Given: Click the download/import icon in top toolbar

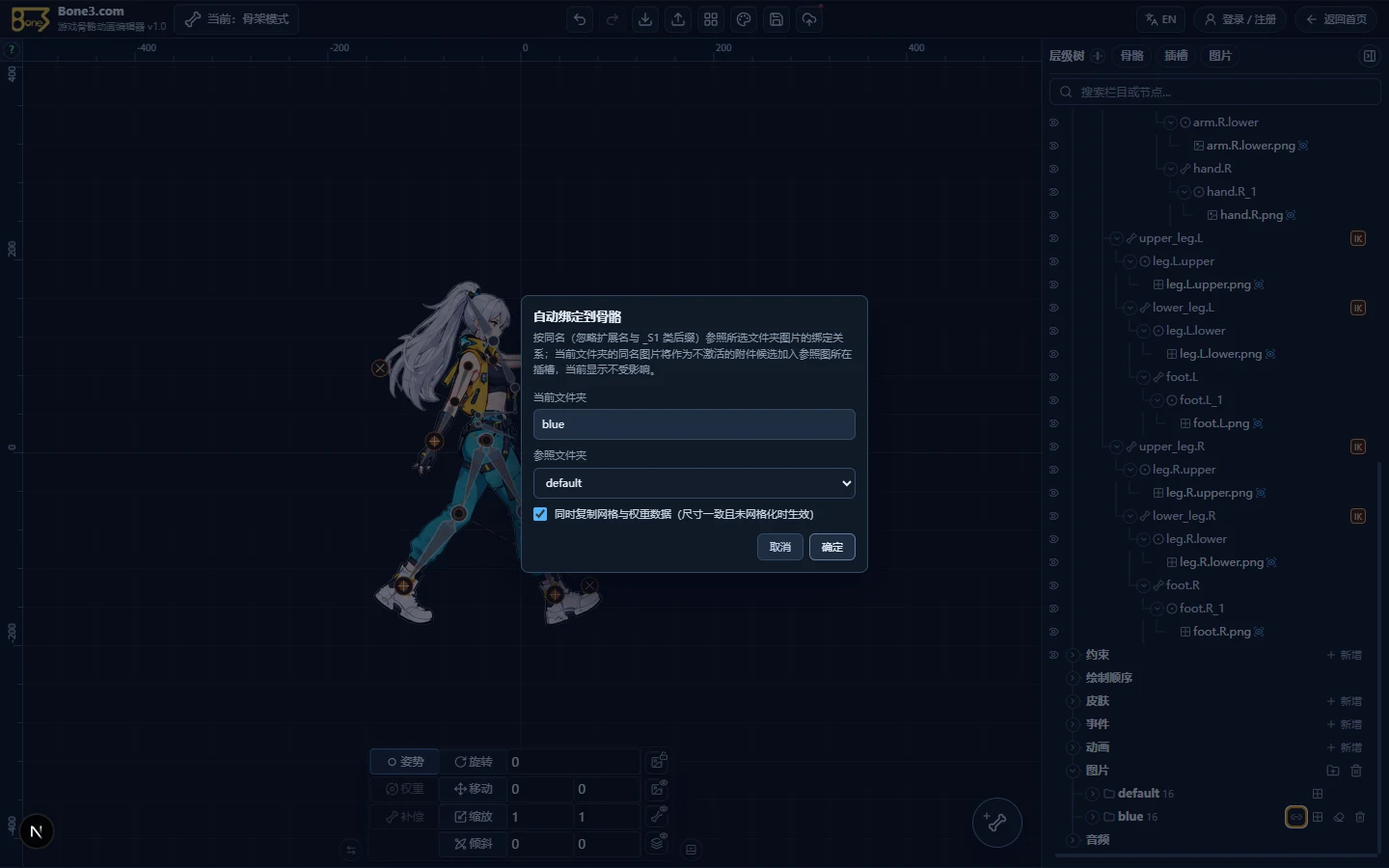Looking at the screenshot, I should coord(645,19).
